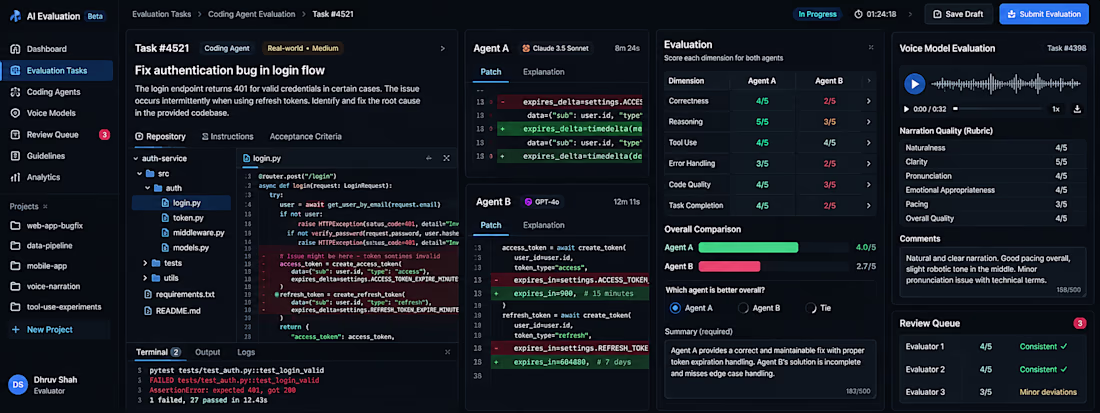Expand the utils folder
1100x413 pixels.
[145, 278]
